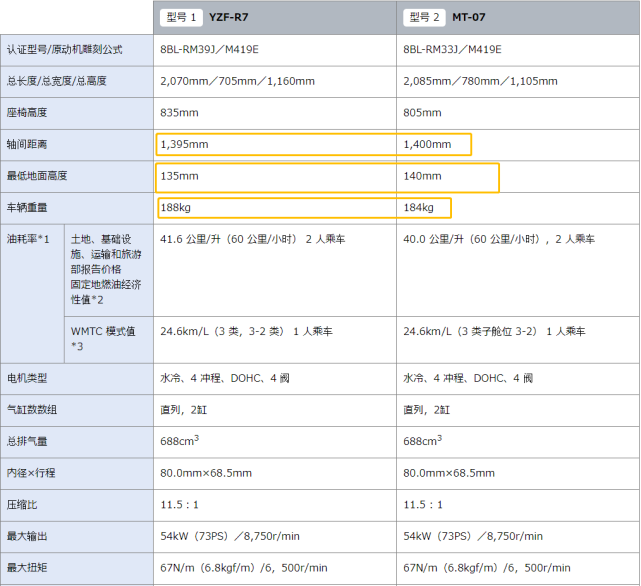Image resolution: width=641 pixels, height=586 pixels.
Task: Click MT-07 80.0mm×68.5mm value
Action: (449, 473)
